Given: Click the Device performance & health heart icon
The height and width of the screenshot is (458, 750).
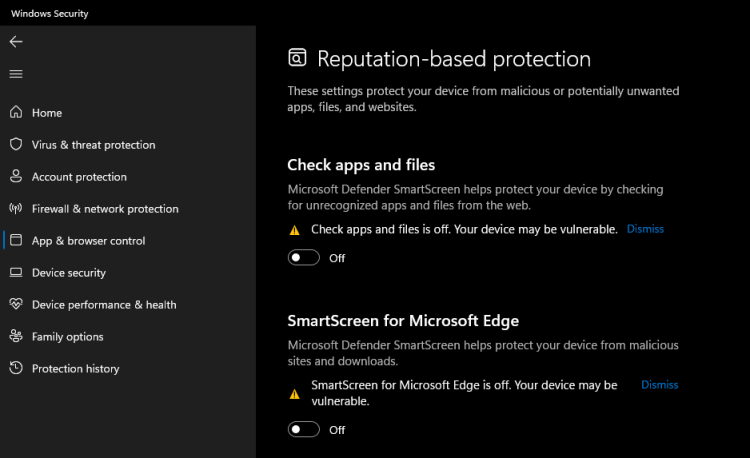Looking at the screenshot, I should [x=15, y=305].
